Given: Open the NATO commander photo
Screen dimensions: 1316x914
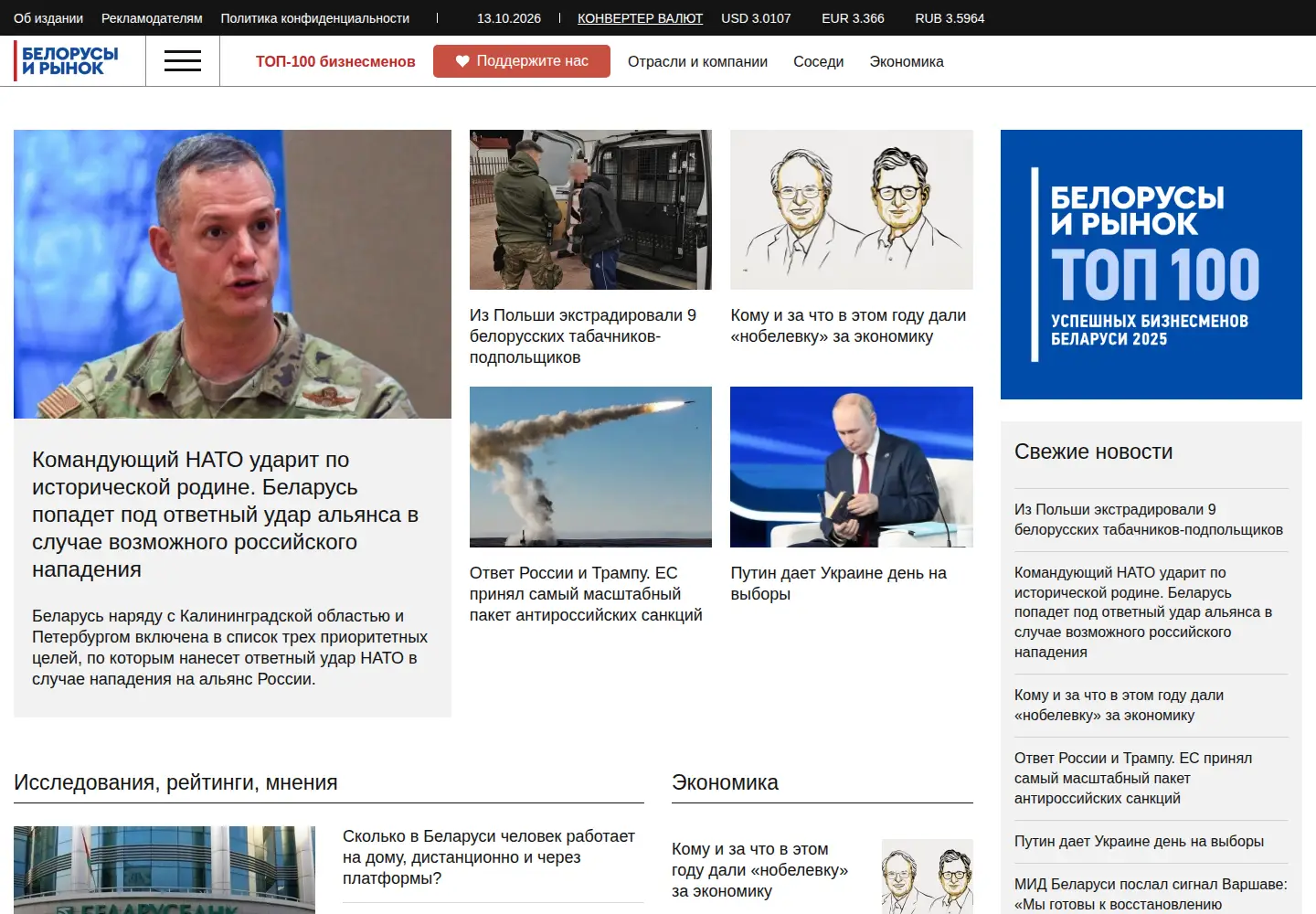Looking at the screenshot, I should [232, 274].
